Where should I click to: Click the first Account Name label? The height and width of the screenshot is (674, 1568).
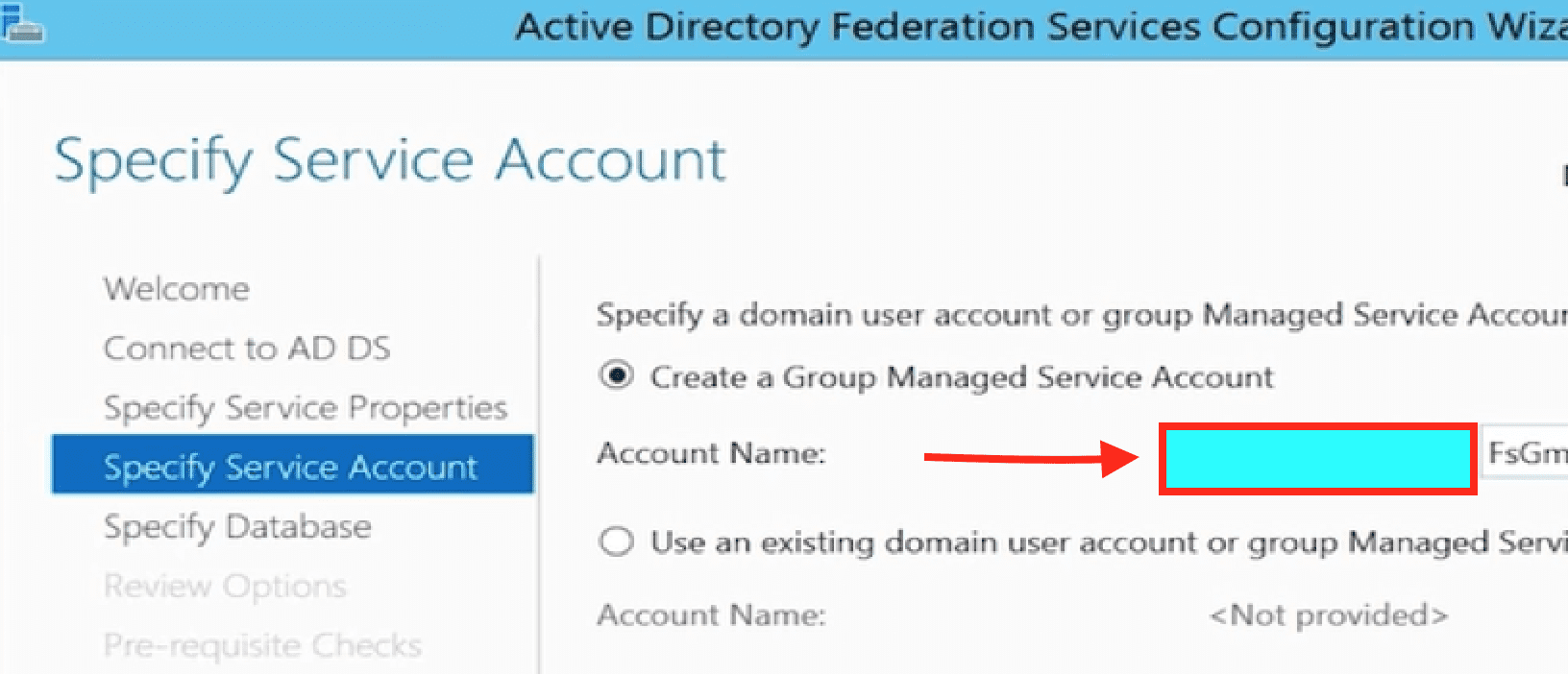711,452
